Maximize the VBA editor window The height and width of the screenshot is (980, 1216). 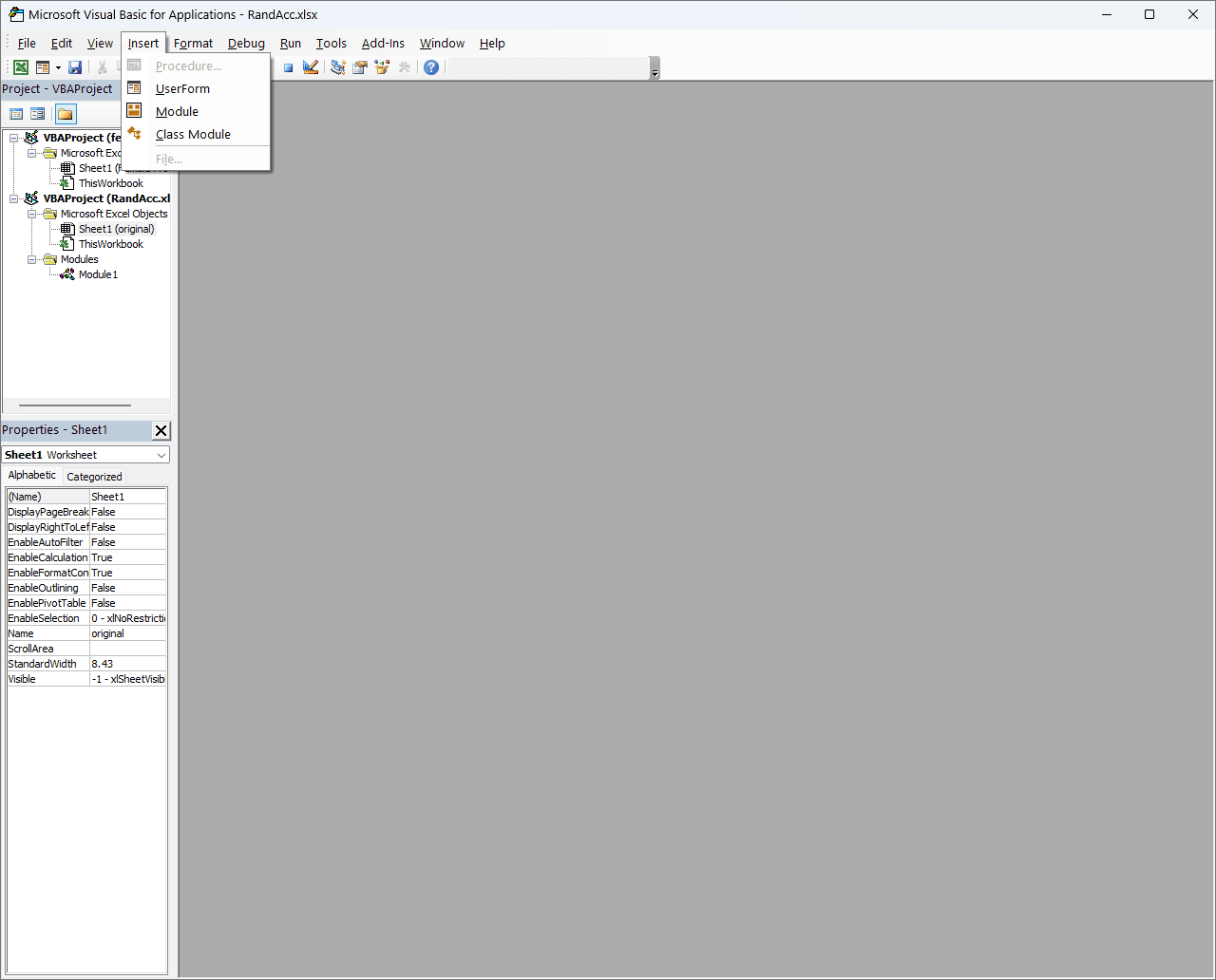[1149, 14]
